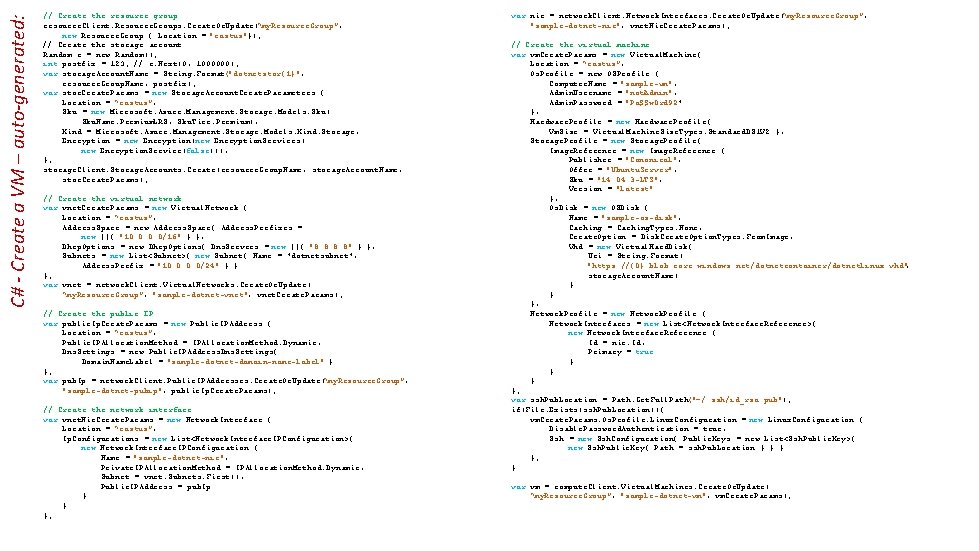Click 'StorageProfile = new StorageProfile'
This screenshot has width=979, height=551.
616,141
